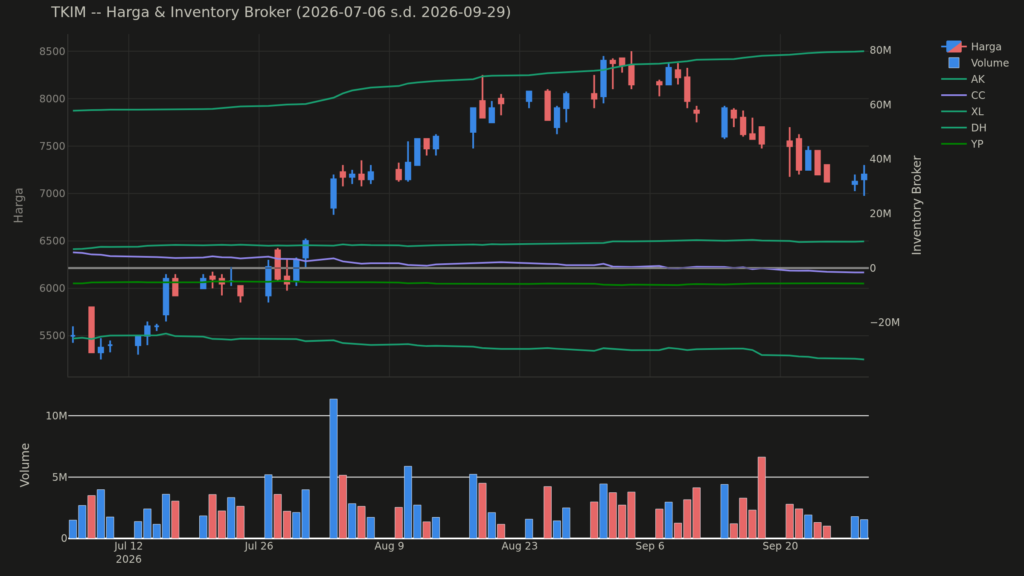
Task: Click the chart title TKIM text
Action: 281,12
